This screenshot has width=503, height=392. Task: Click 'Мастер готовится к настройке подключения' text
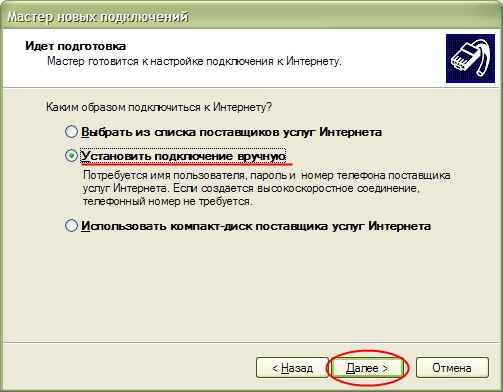tap(194, 61)
